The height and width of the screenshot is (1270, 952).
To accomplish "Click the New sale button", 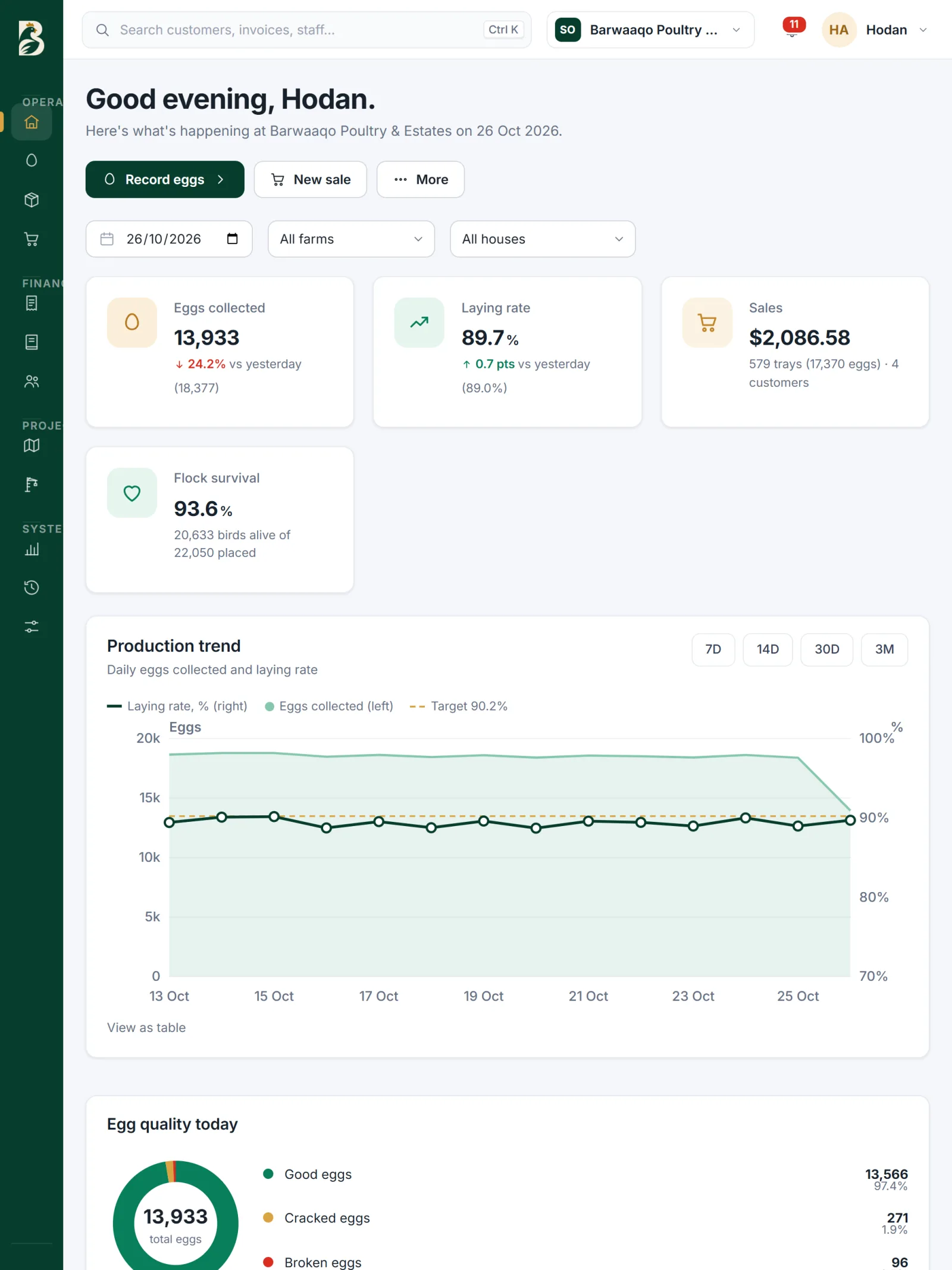I will (x=311, y=179).
